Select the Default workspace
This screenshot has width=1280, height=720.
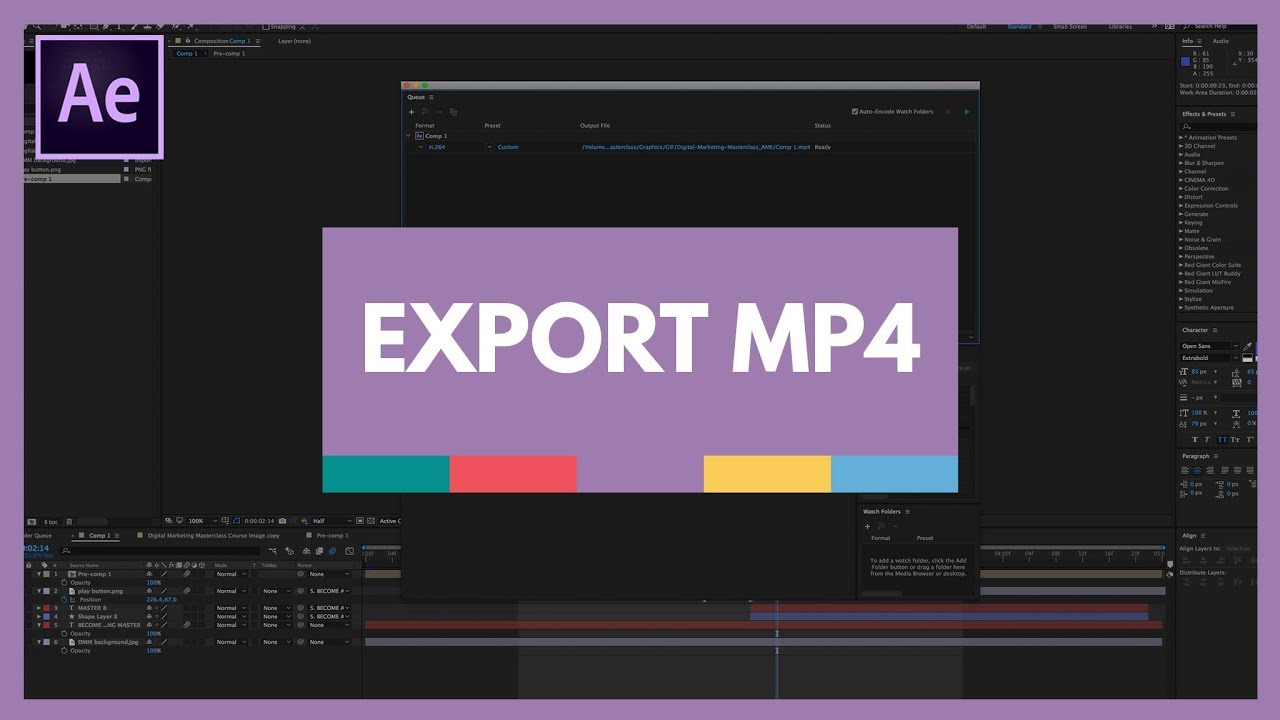pos(976,26)
